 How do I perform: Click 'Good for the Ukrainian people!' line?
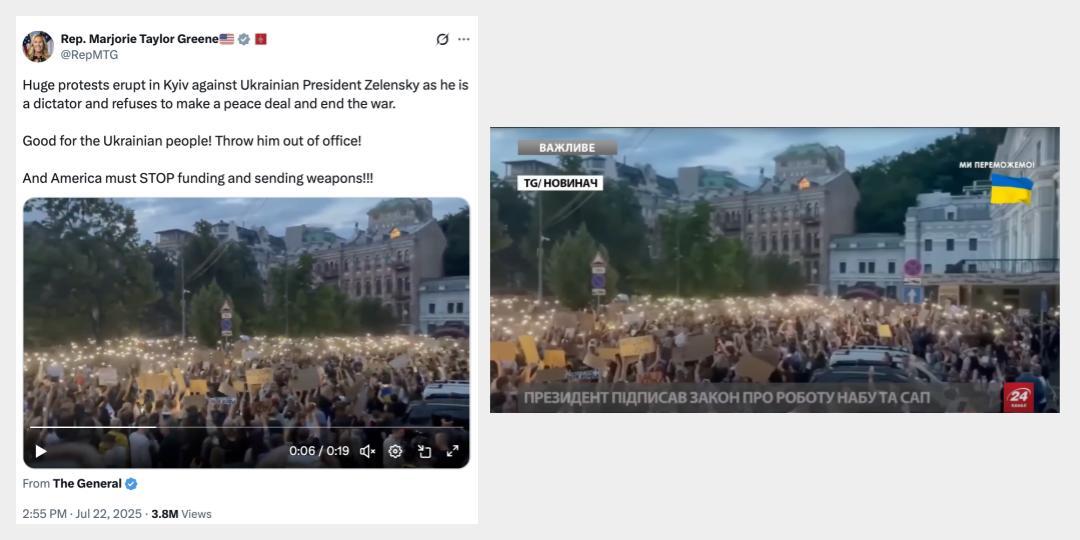(x=117, y=141)
